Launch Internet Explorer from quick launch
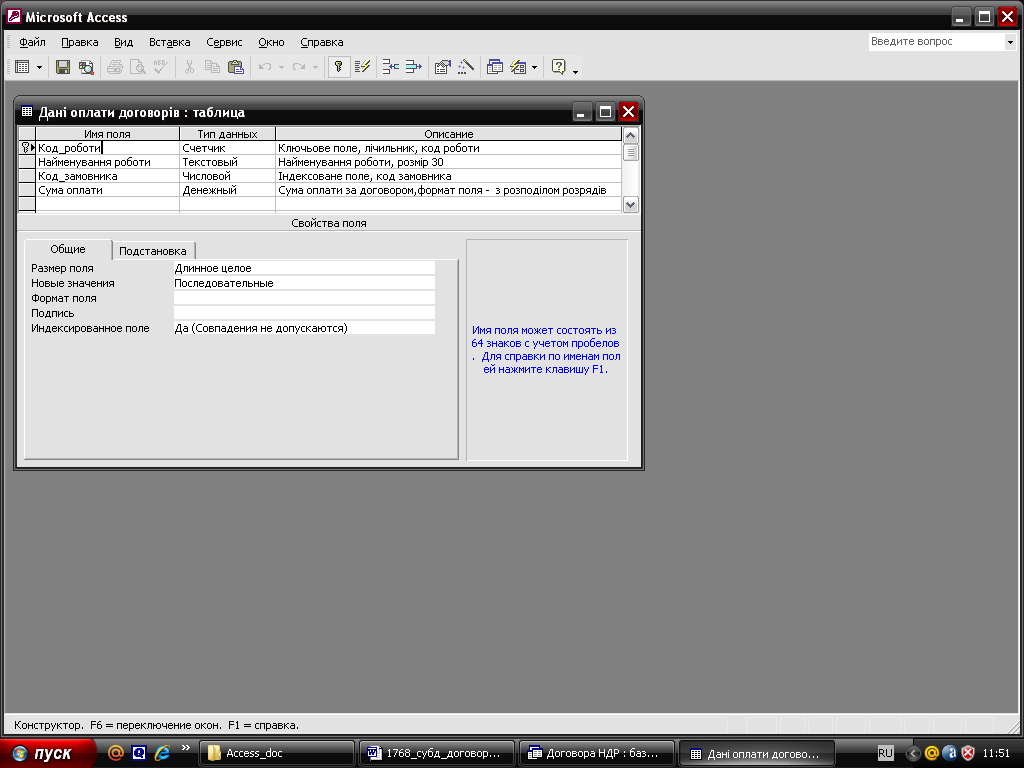Image resolution: width=1024 pixels, height=768 pixels. click(x=162, y=753)
